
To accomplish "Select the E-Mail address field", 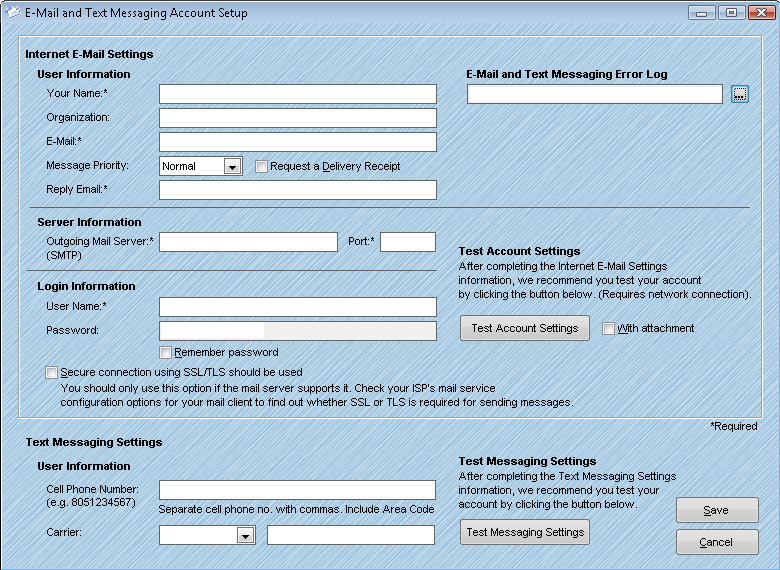I will (x=298, y=142).
